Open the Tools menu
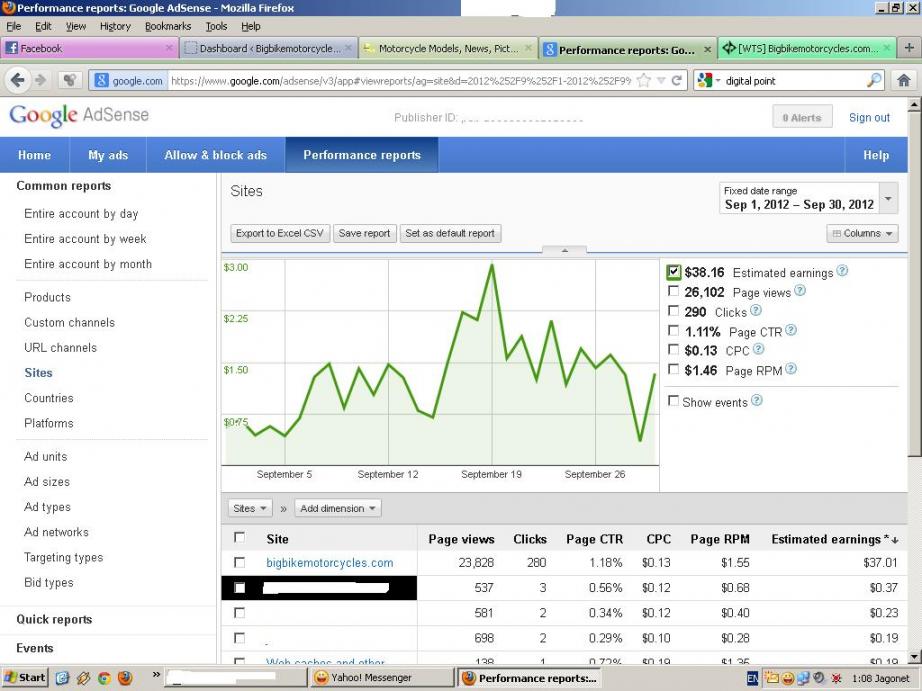 [x=216, y=26]
